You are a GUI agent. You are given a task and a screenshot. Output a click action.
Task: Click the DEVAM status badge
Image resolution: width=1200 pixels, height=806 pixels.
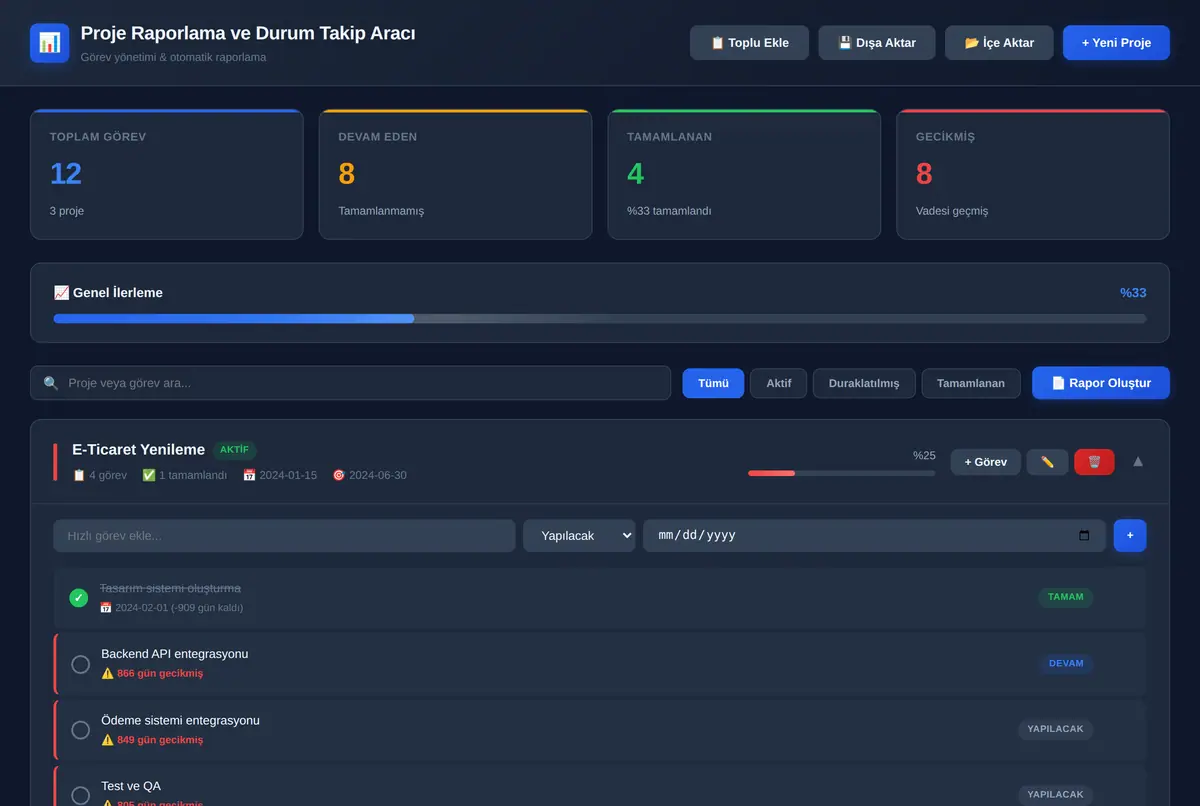[1066, 663]
